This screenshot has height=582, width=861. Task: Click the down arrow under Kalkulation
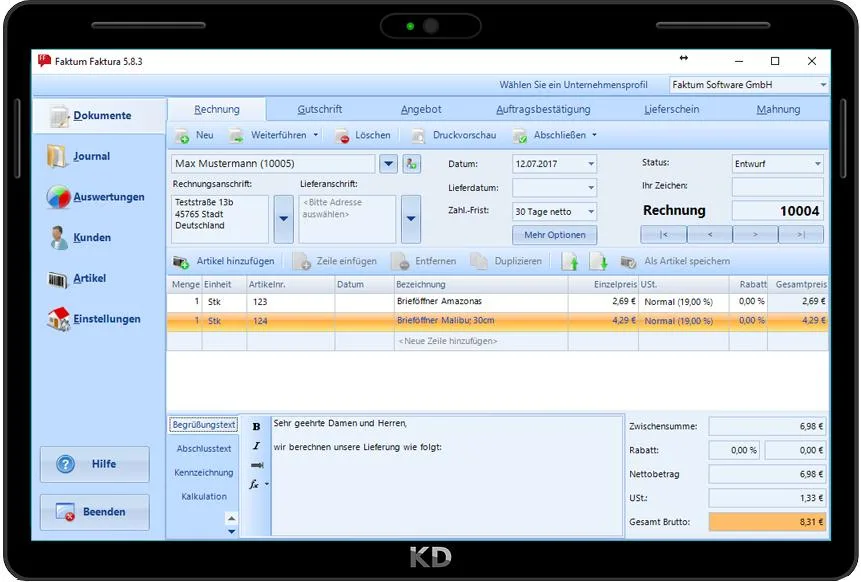(232, 531)
